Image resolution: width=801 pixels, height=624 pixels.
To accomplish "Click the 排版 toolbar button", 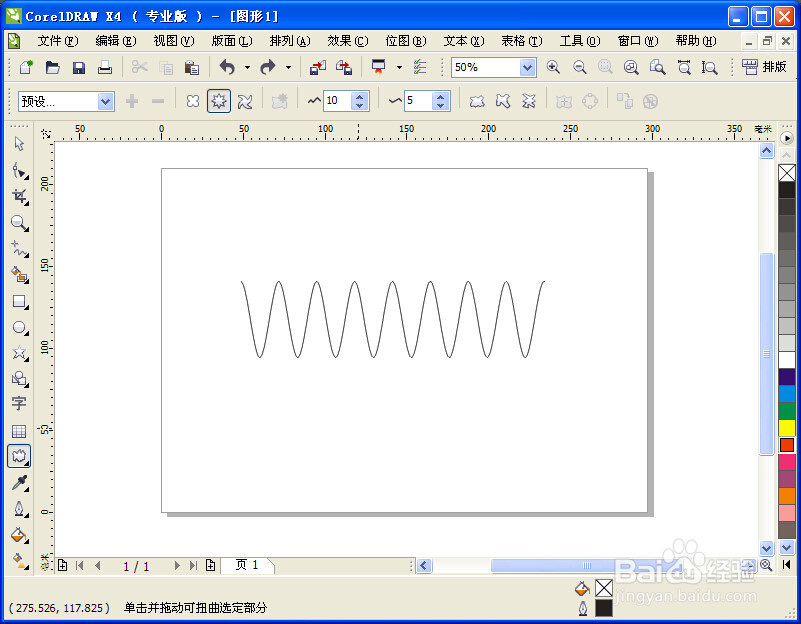I will point(765,67).
